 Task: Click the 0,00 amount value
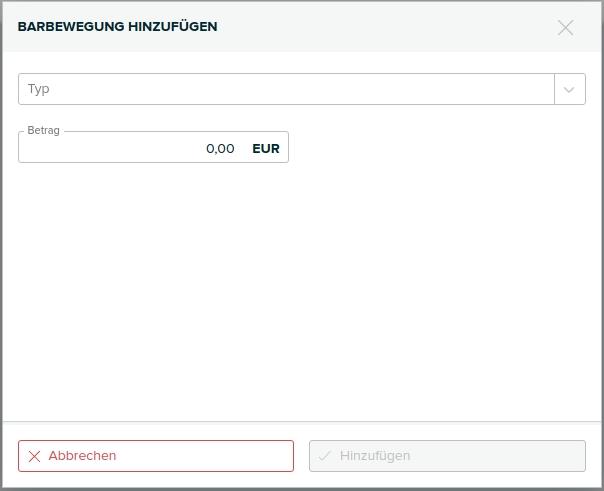(x=220, y=149)
